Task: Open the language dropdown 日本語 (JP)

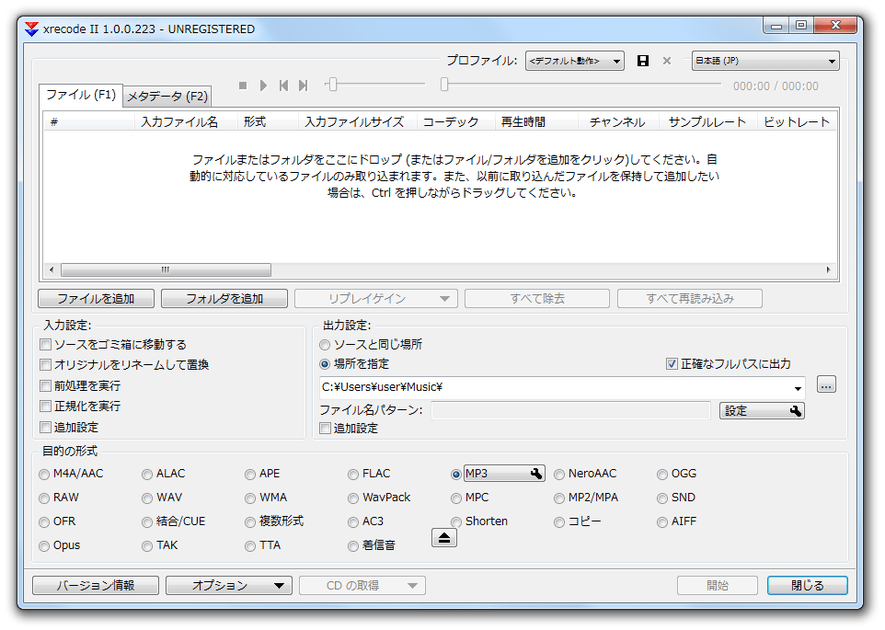Action: click(x=765, y=61)
